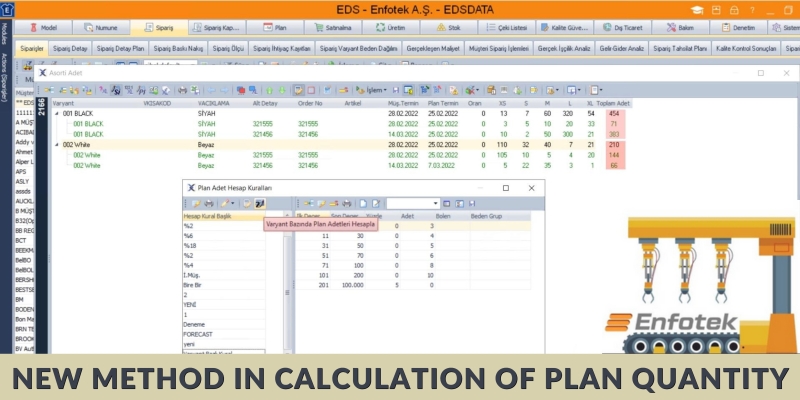Click the green up arrow in Asorti Adet toolbar
The height and width of the screenshot is (400, 800).
point(269,90)
